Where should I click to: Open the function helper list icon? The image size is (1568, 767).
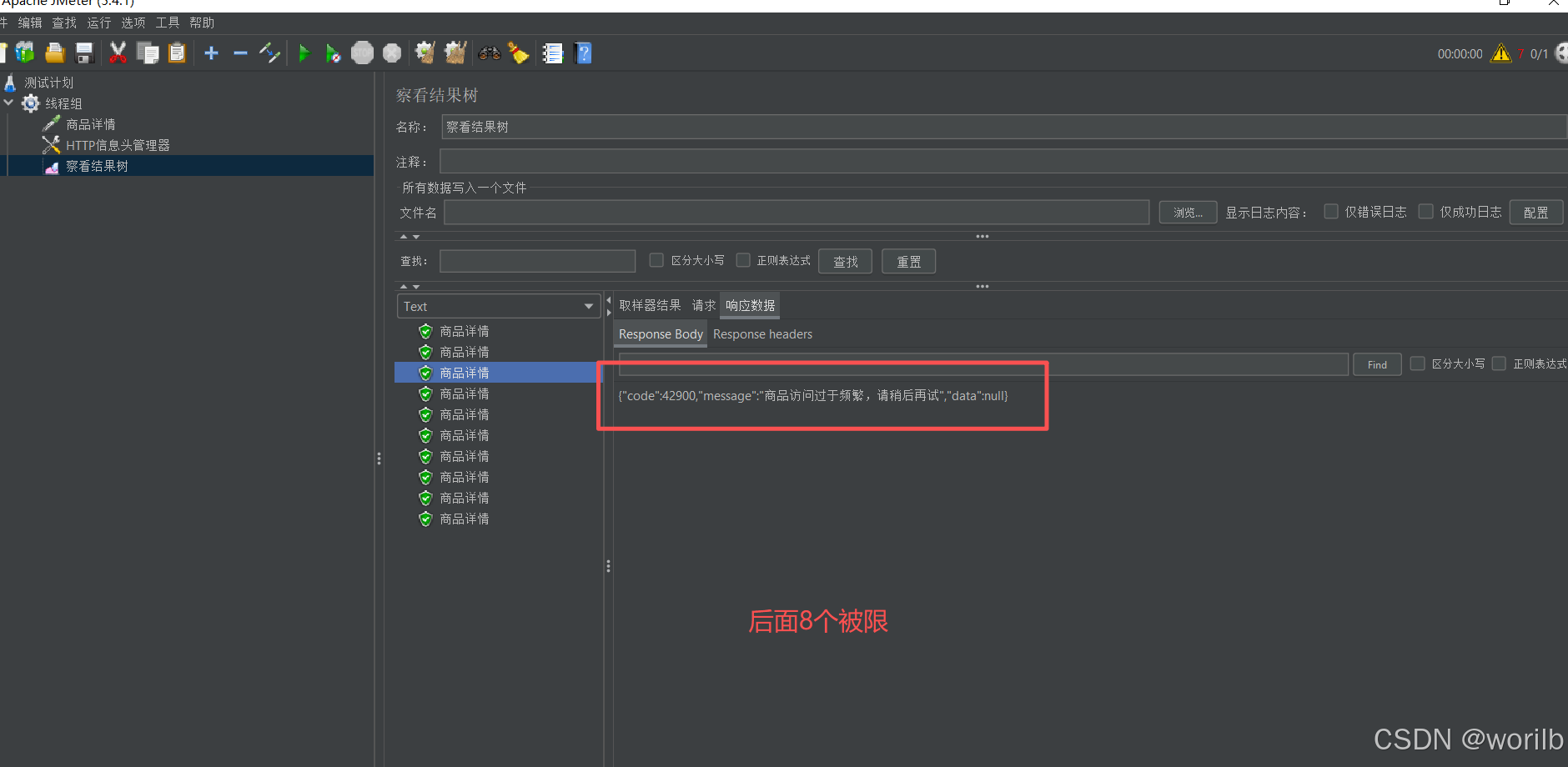point(553,53)
